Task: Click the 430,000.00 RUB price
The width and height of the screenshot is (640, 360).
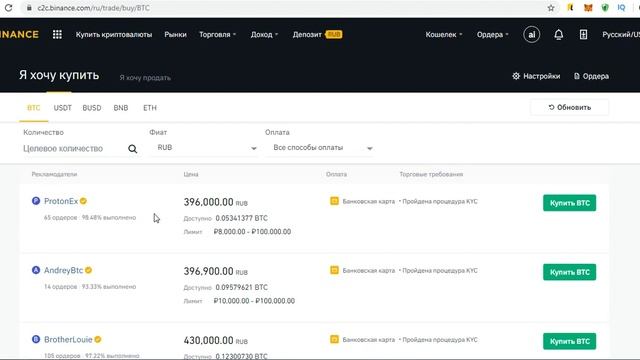Action: (216, 340)
